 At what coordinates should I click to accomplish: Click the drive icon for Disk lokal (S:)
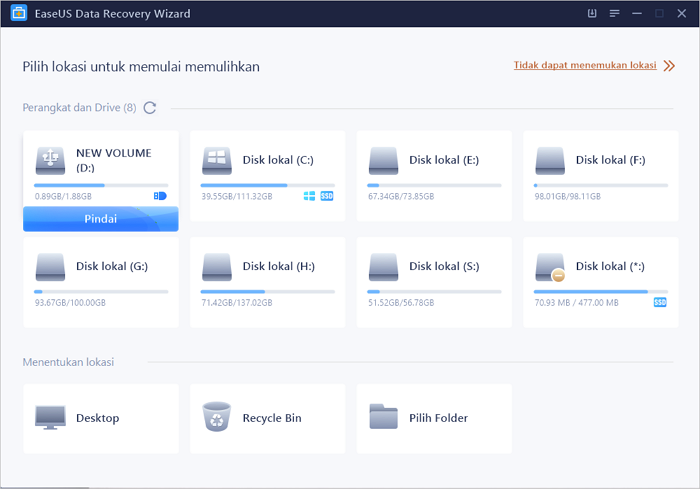(x=383, y=267)
